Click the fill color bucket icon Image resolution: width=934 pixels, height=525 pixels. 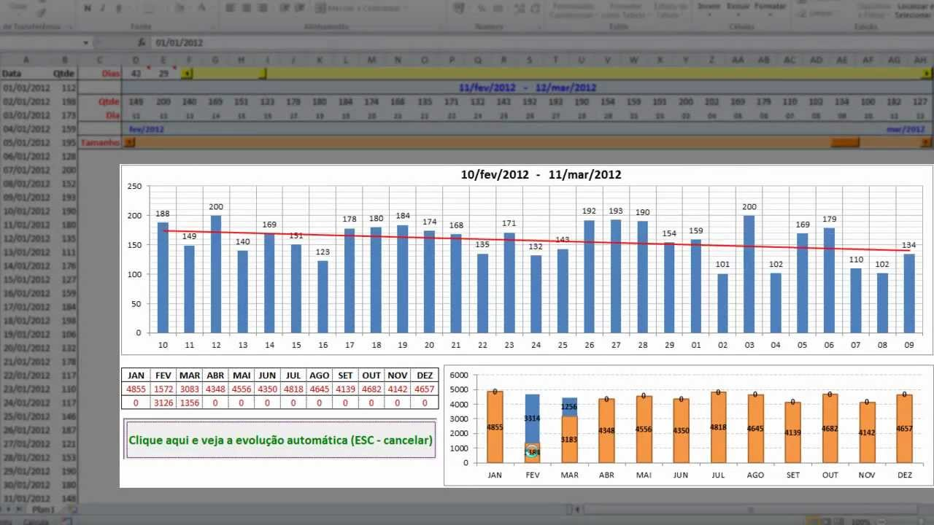pos(180,9)
